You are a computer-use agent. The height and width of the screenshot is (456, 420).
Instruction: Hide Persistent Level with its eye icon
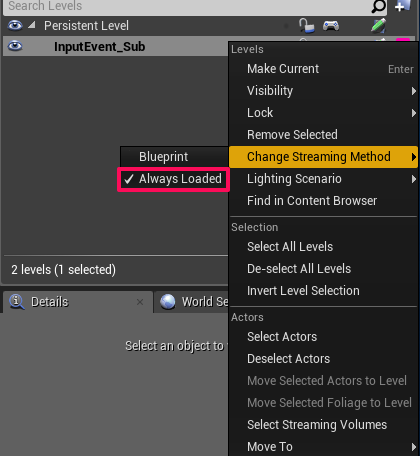15,25
